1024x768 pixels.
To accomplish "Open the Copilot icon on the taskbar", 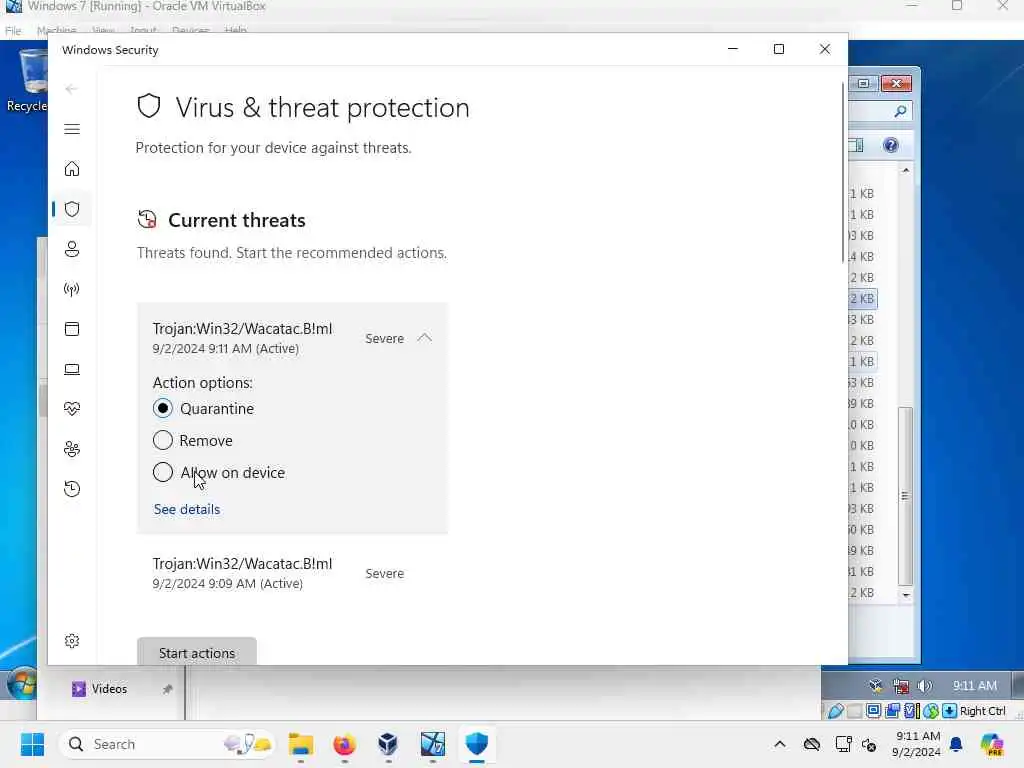I will tap(992, 744).
